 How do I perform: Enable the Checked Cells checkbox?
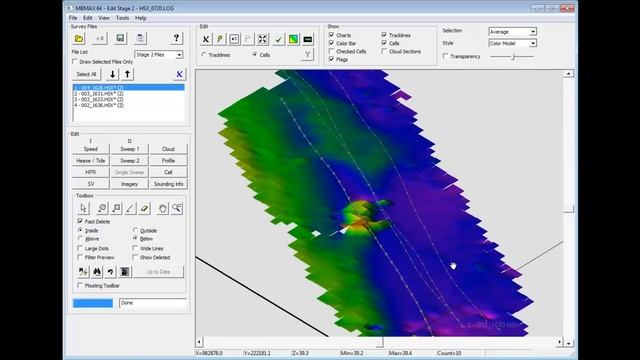click(x=331, y=51)
